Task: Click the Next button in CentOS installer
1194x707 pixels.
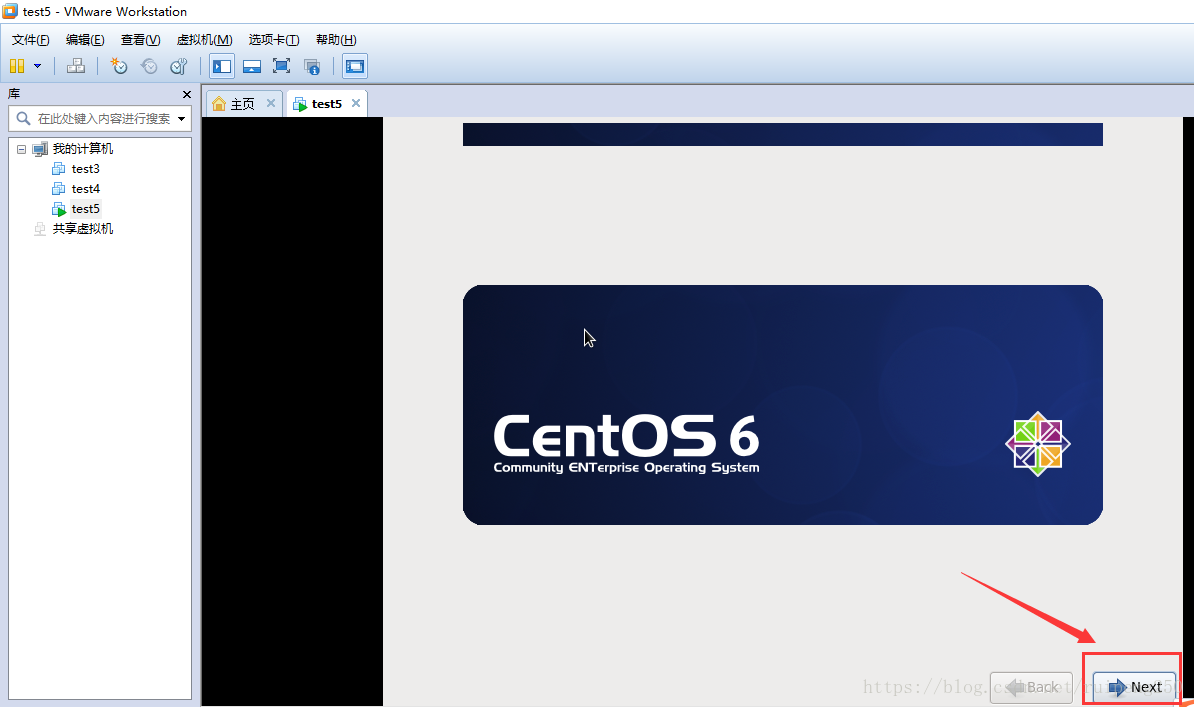Action: [x=1134, y=687]
